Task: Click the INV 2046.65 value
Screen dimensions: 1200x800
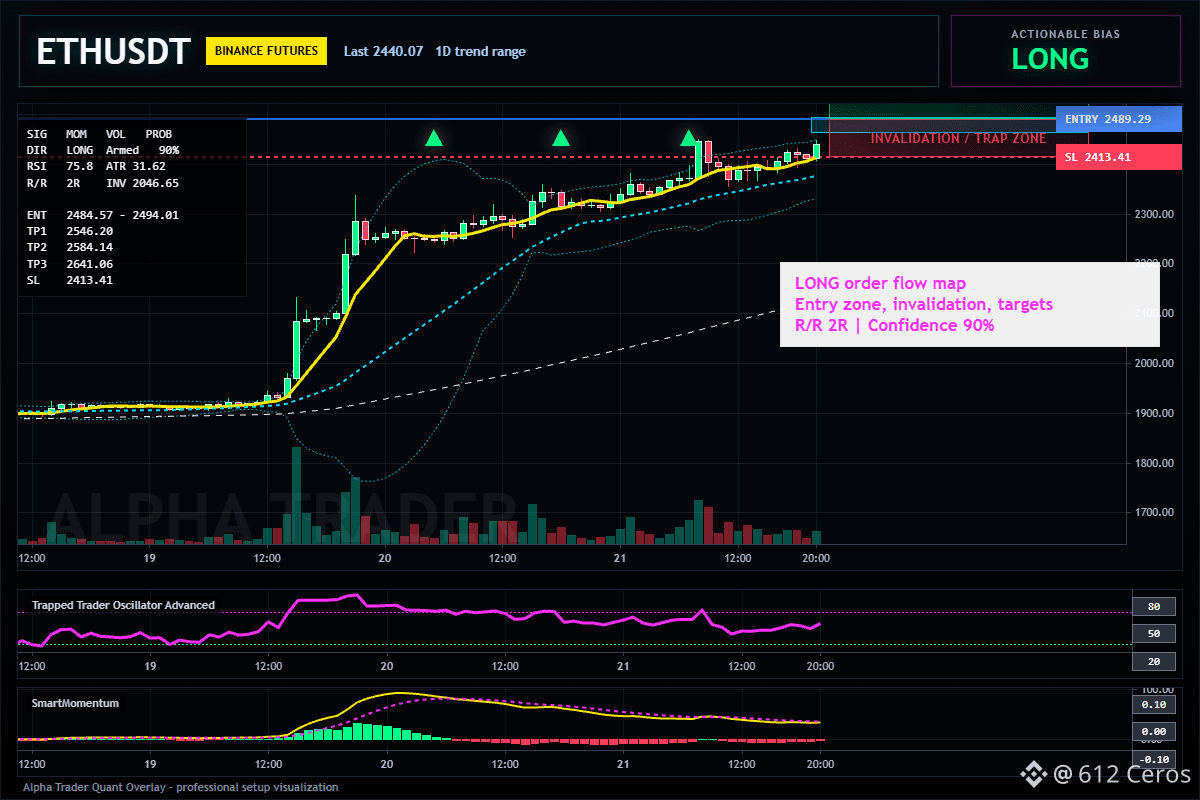Action: (143, 183)
